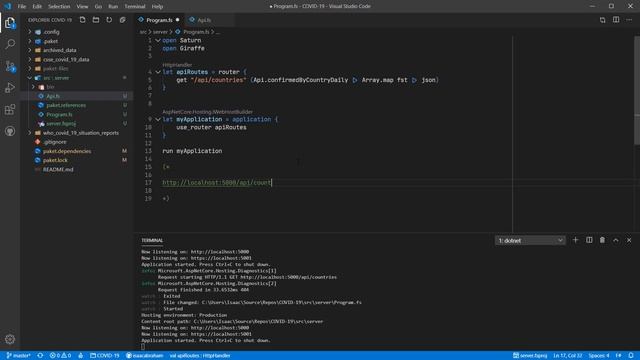Open server.fsproj in the file tree
Screen dimensions: 640x360
tap(78, 124)
